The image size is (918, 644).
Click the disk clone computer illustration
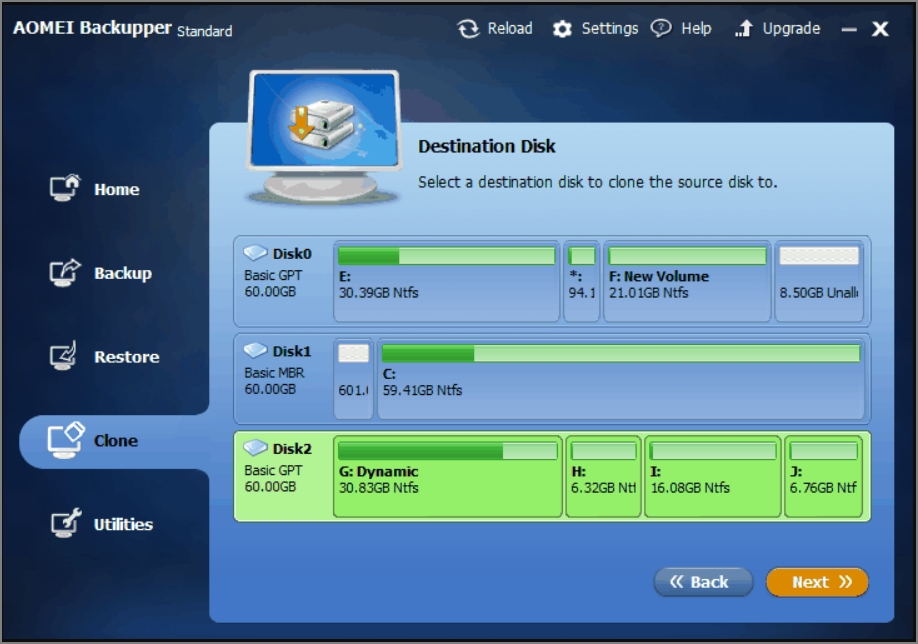[324, 137]
